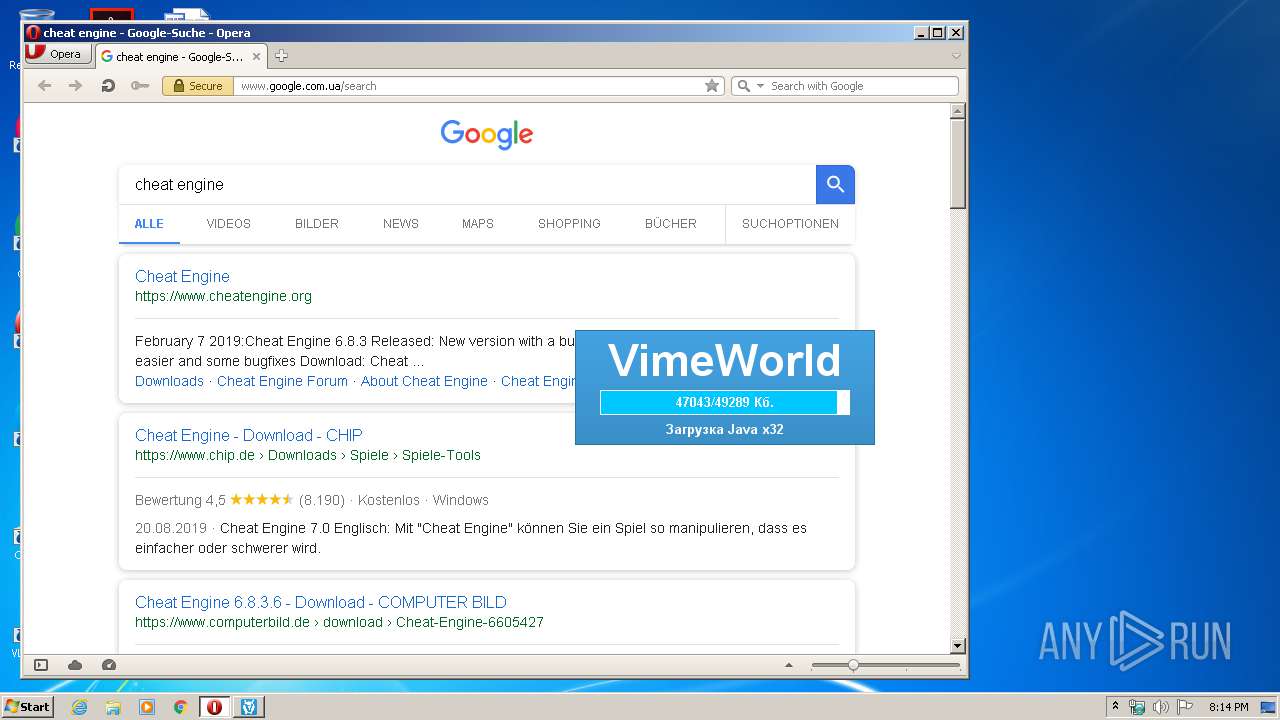Click the VimeWorld download progress bar
Screen dimensions: 1280x720
(x=725, y=402)
